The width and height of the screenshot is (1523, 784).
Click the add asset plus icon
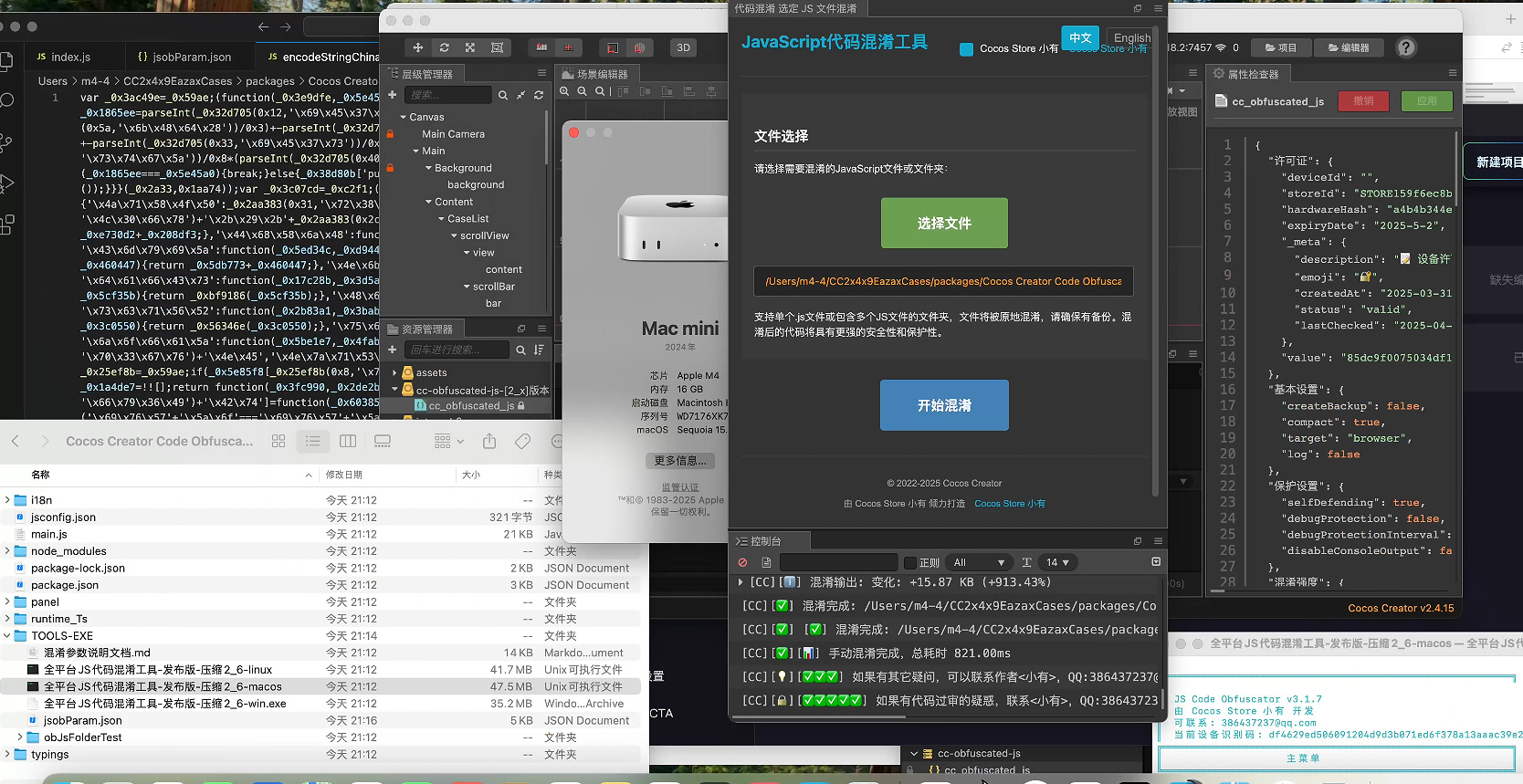coord(393,350)
